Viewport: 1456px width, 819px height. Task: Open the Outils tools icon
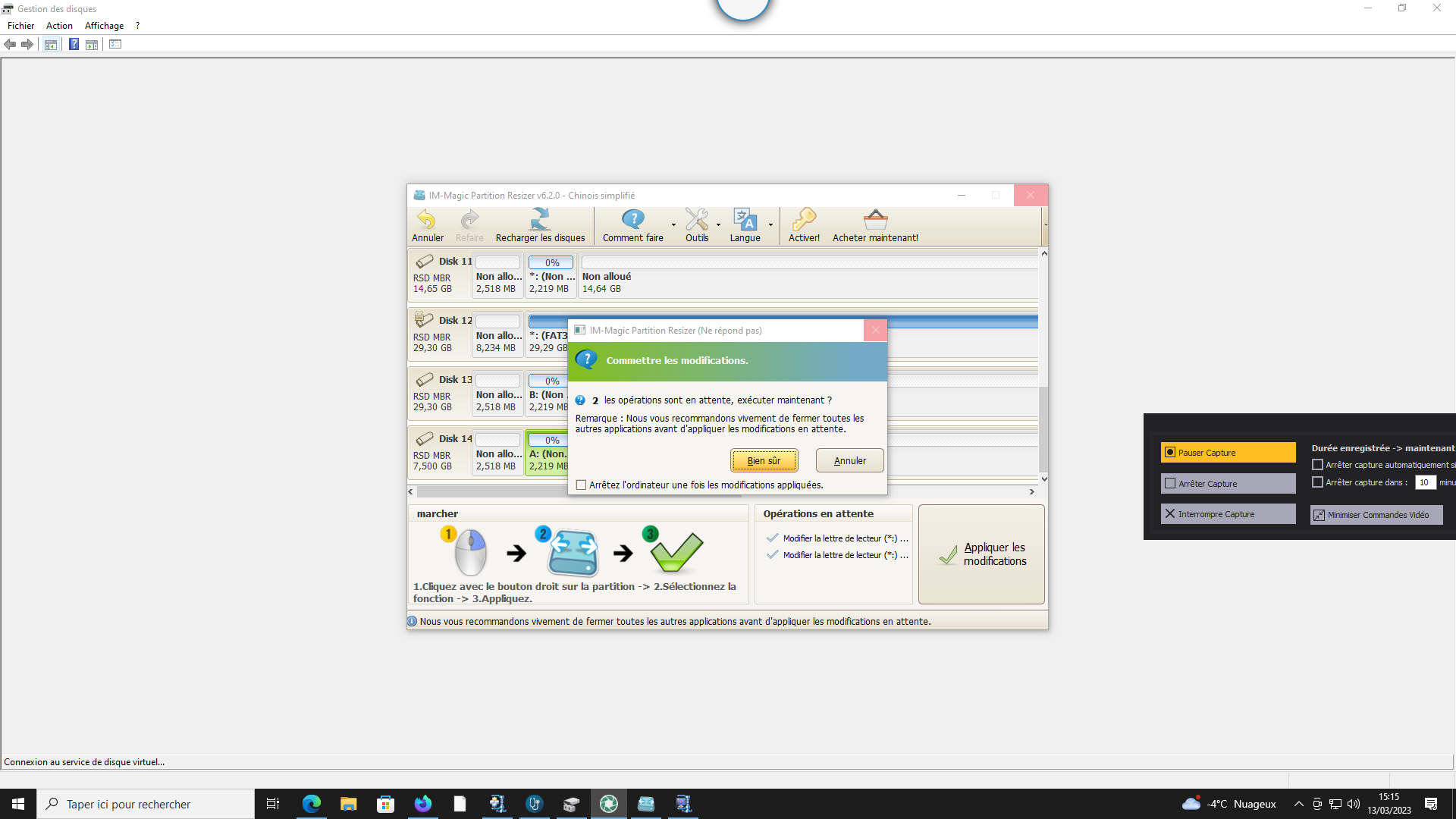696,220
